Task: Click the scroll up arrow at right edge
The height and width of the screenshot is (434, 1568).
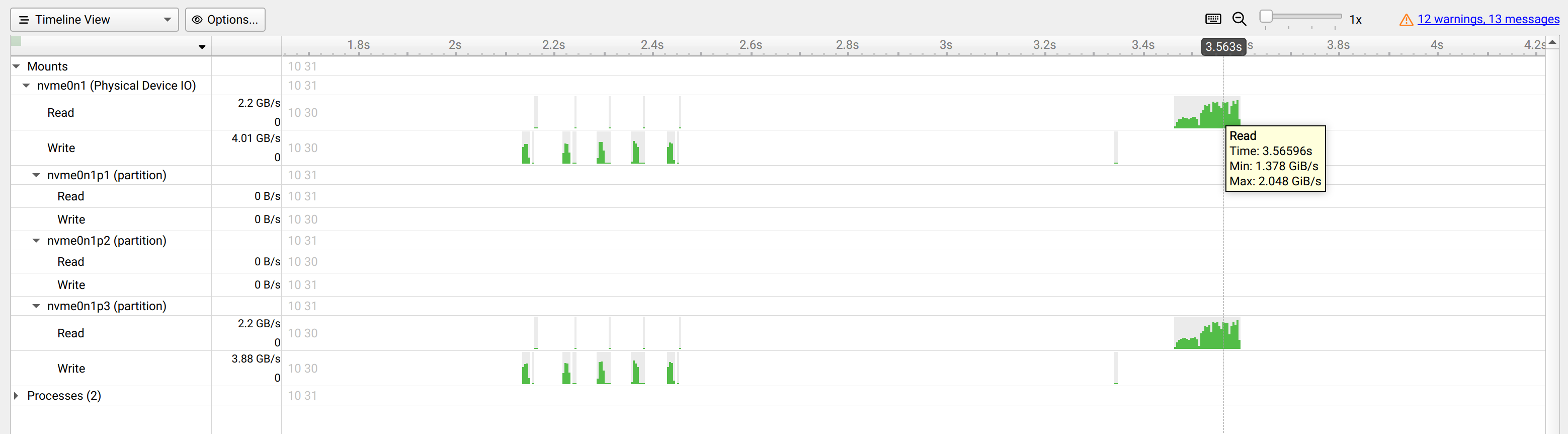Action: (1553, 42)
